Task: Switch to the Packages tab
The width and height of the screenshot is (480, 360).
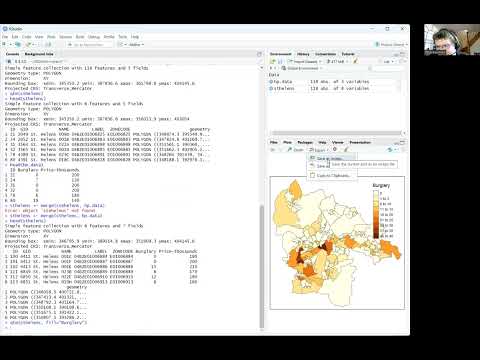Action: [305, 142]
